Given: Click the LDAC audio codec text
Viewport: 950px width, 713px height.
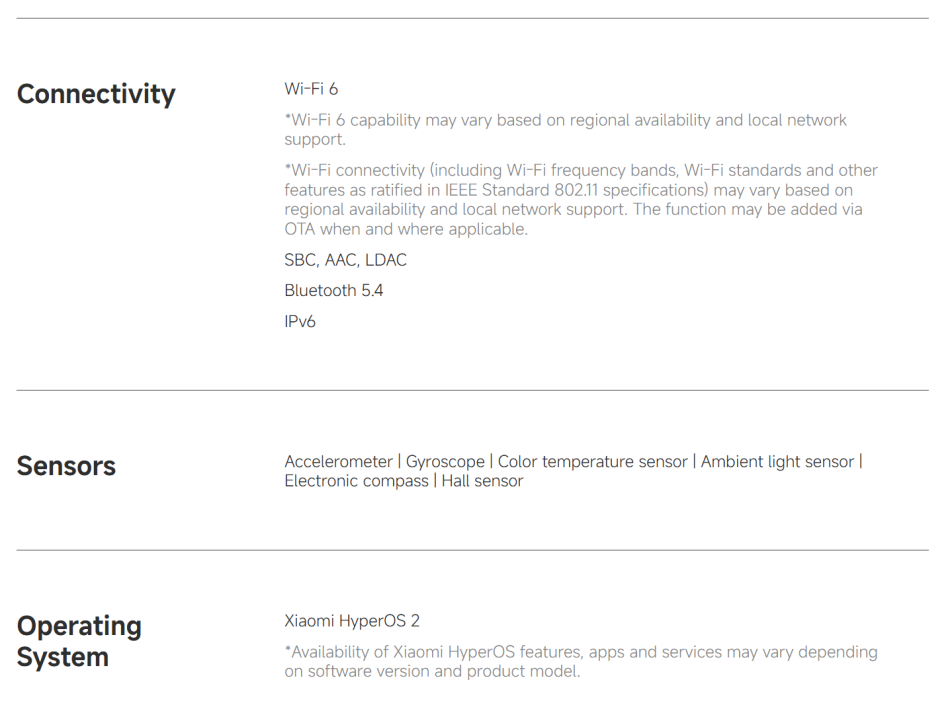Looking at the screenshot, I should [x=386, y=260].
